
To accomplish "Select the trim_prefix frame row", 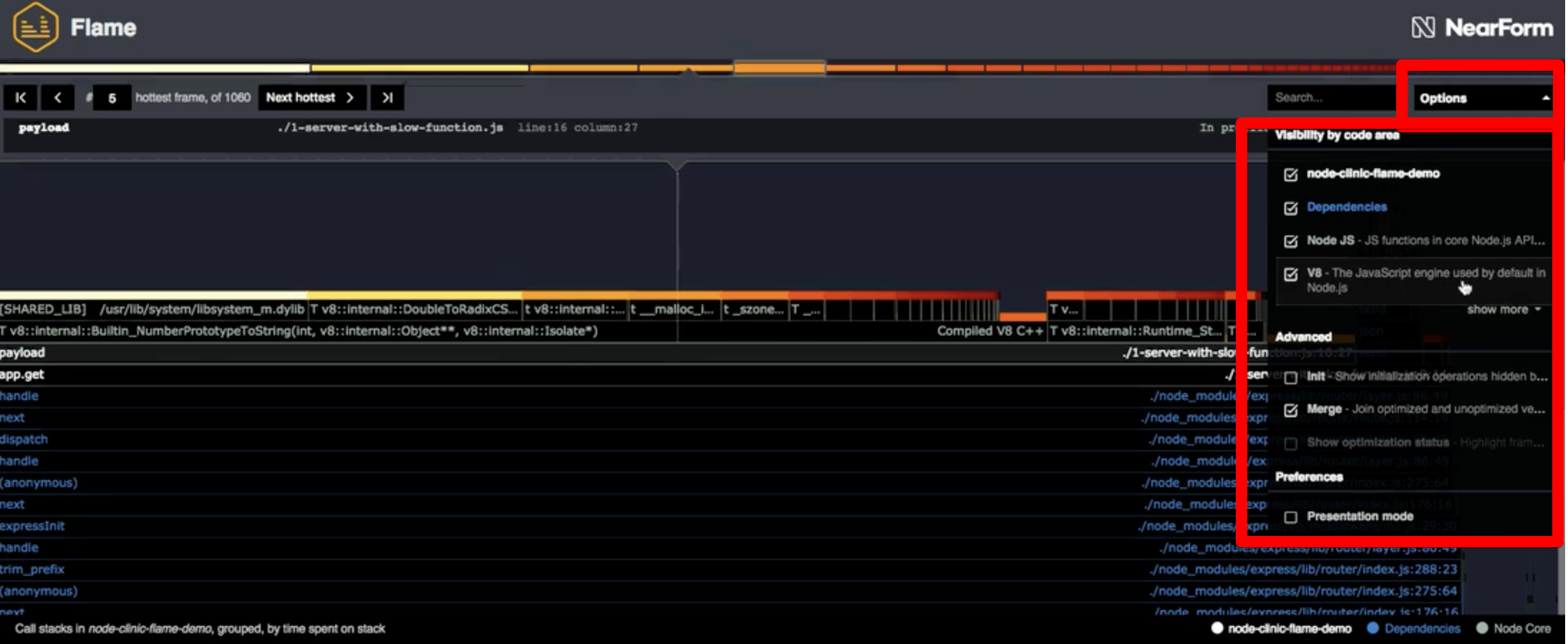I will 729,570.
